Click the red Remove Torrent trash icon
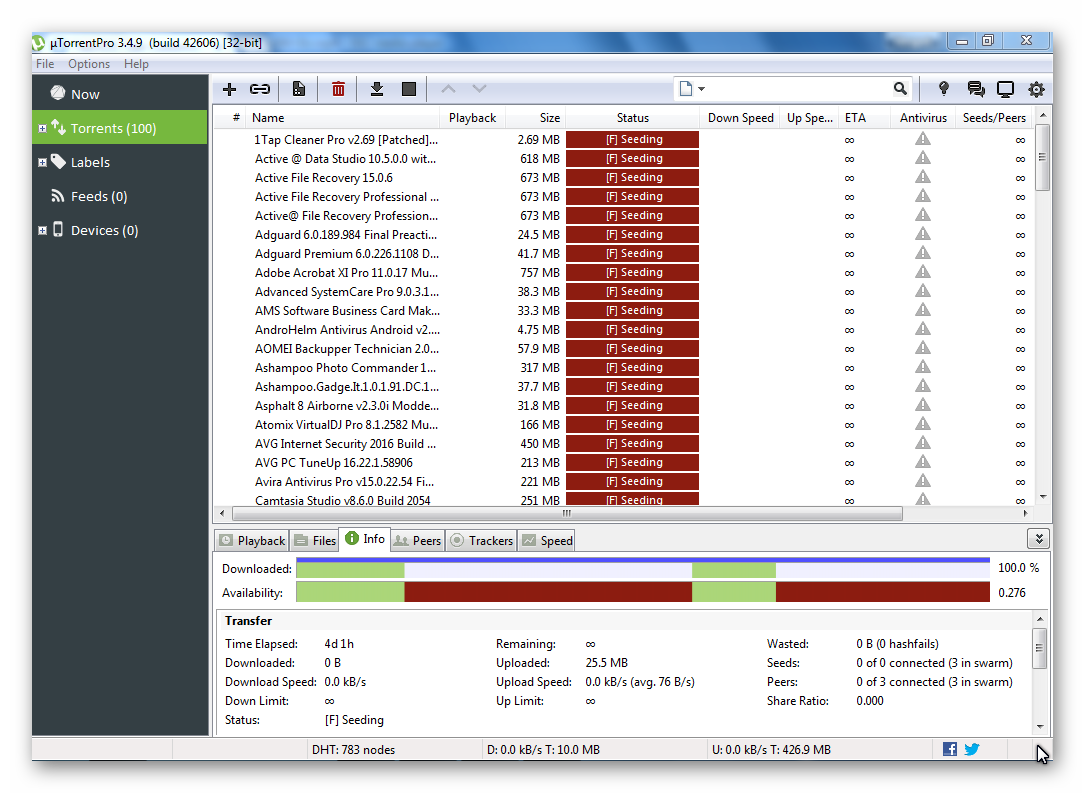Viewport: 1085px width, 793px height. 338,89
